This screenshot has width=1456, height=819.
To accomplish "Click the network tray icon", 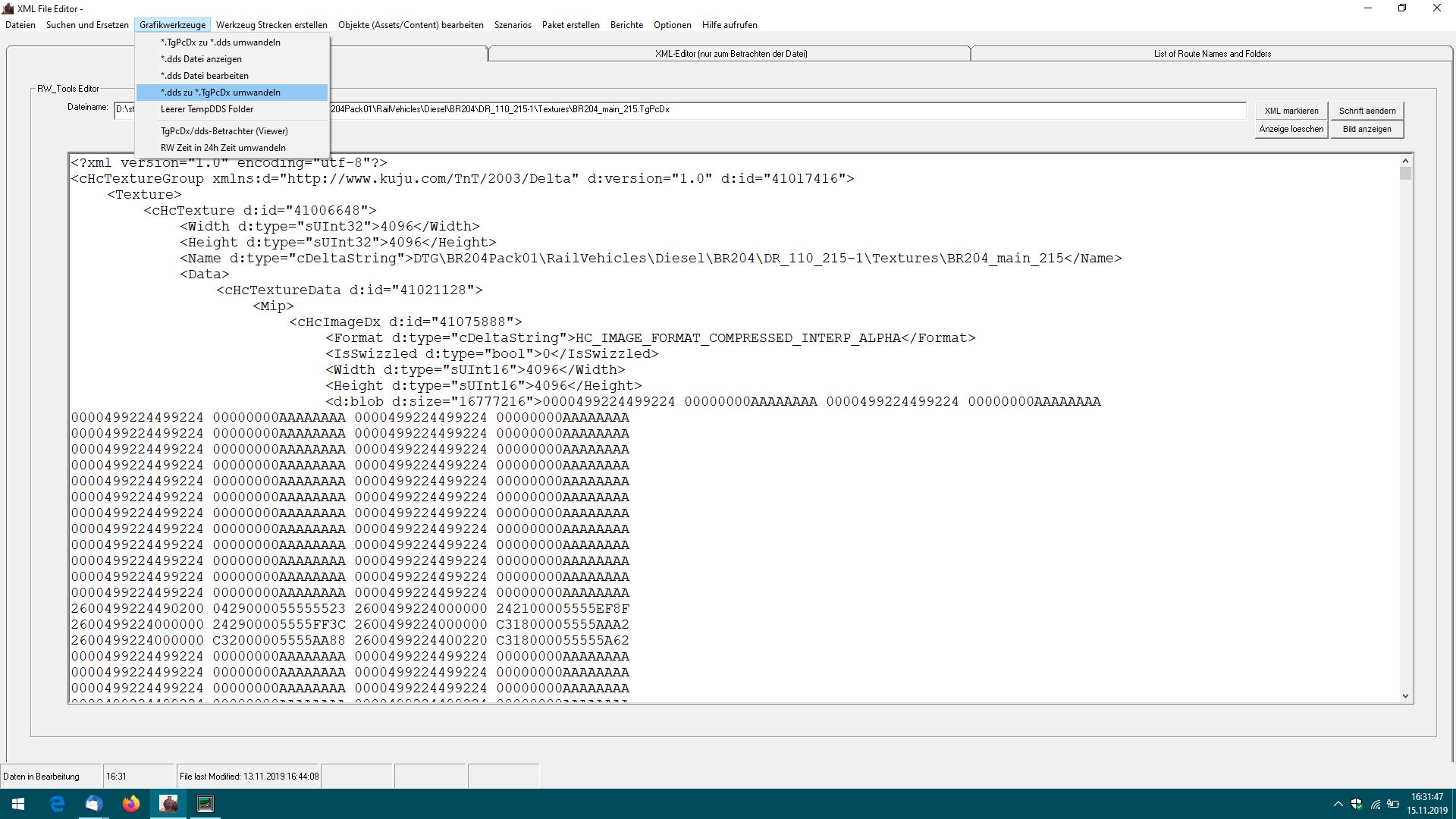I will point(1375,804).
